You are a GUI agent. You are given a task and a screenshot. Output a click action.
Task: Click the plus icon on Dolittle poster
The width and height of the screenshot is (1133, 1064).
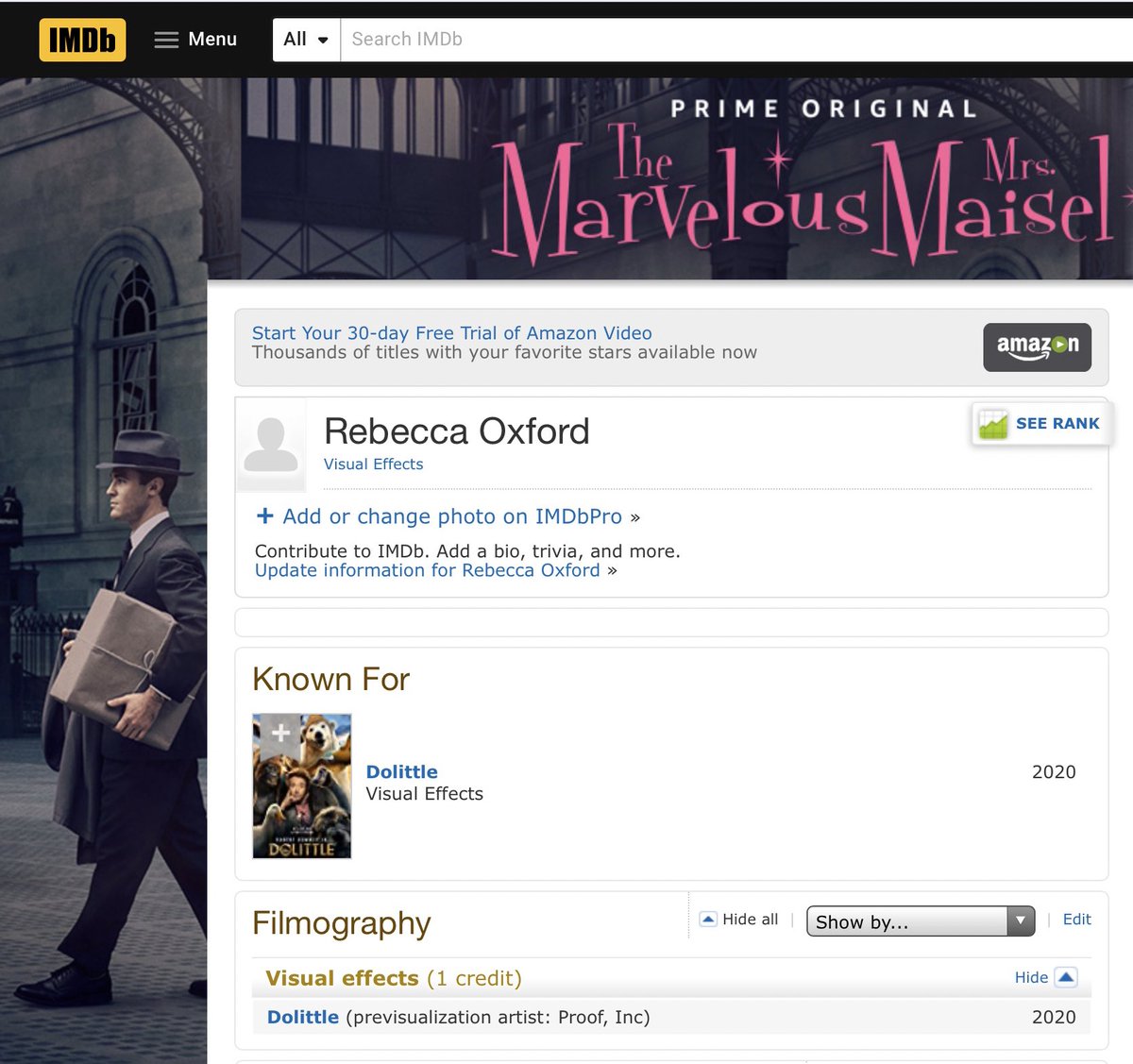280,733
